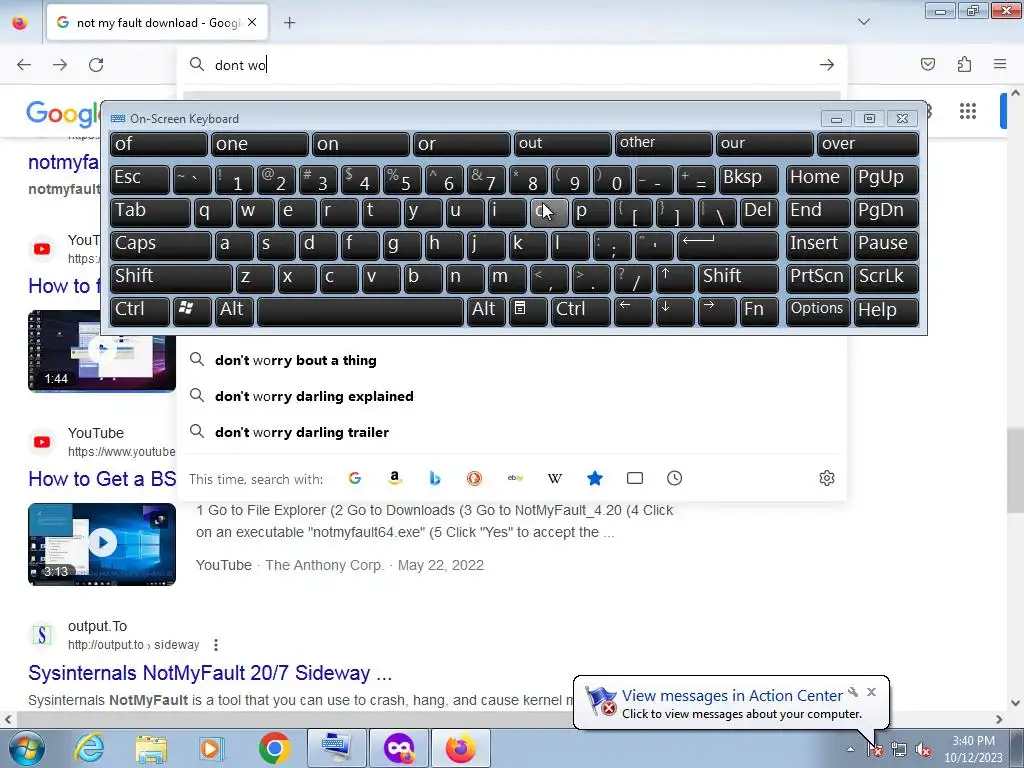Viewport: 1024px width, 768px height.
Task: Search open tabs icon
Action: (635, 479)
